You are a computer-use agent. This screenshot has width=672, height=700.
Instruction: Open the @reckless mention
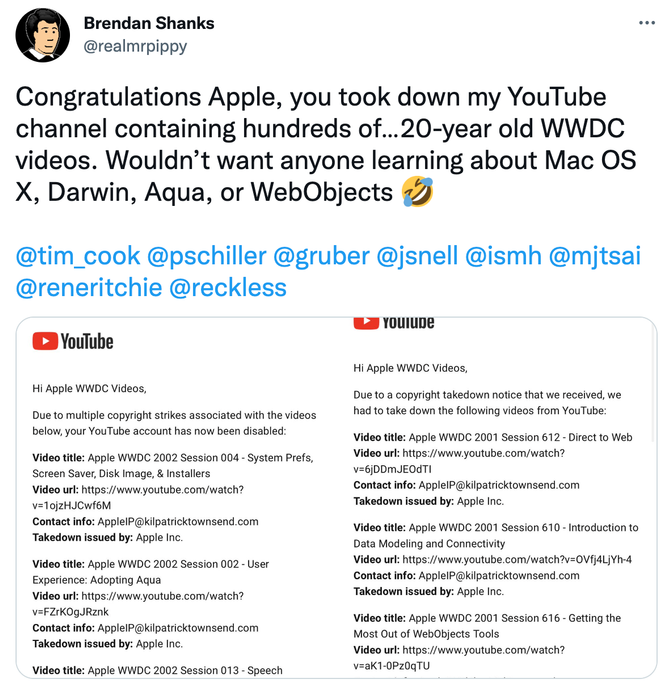(228, 288)
